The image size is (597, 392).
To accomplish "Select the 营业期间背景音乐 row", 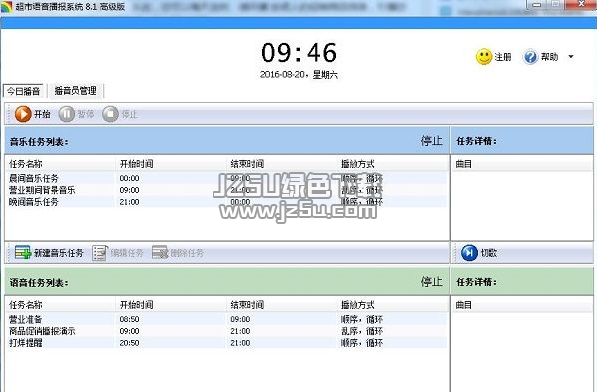I will [x=226, y=190].
